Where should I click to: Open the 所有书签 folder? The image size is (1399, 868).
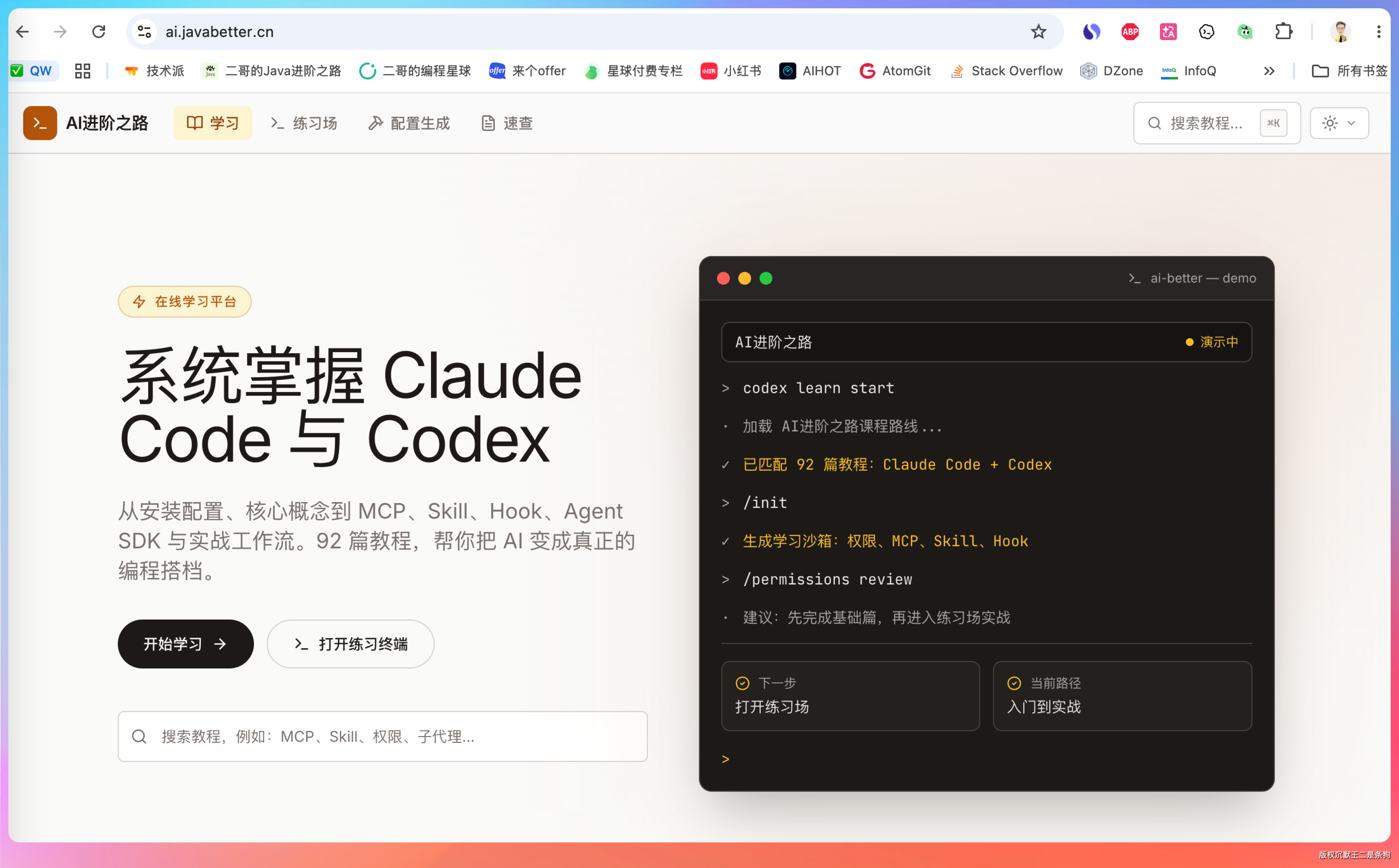pyautogui.click(x=1349, y=70)
